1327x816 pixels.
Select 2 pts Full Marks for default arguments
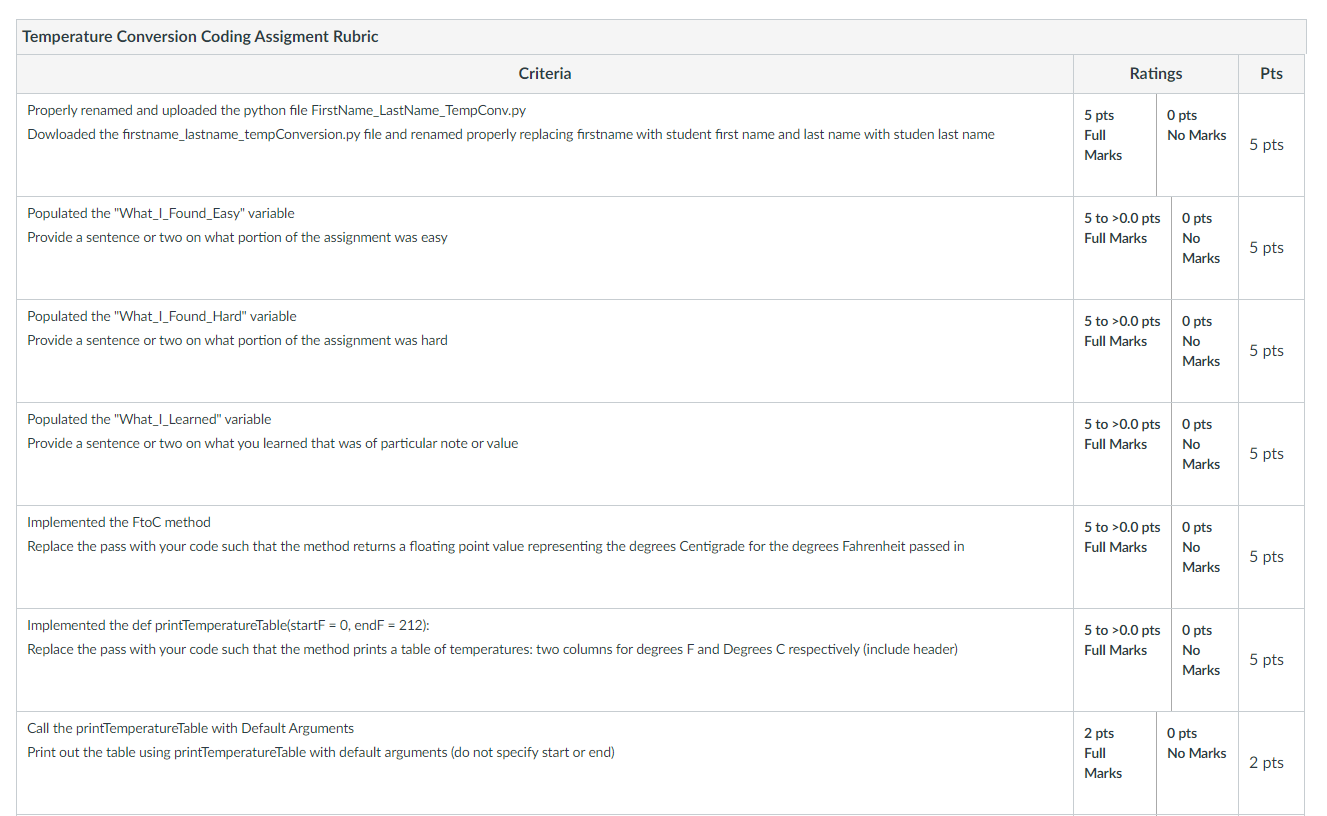tap(1115, 763)
